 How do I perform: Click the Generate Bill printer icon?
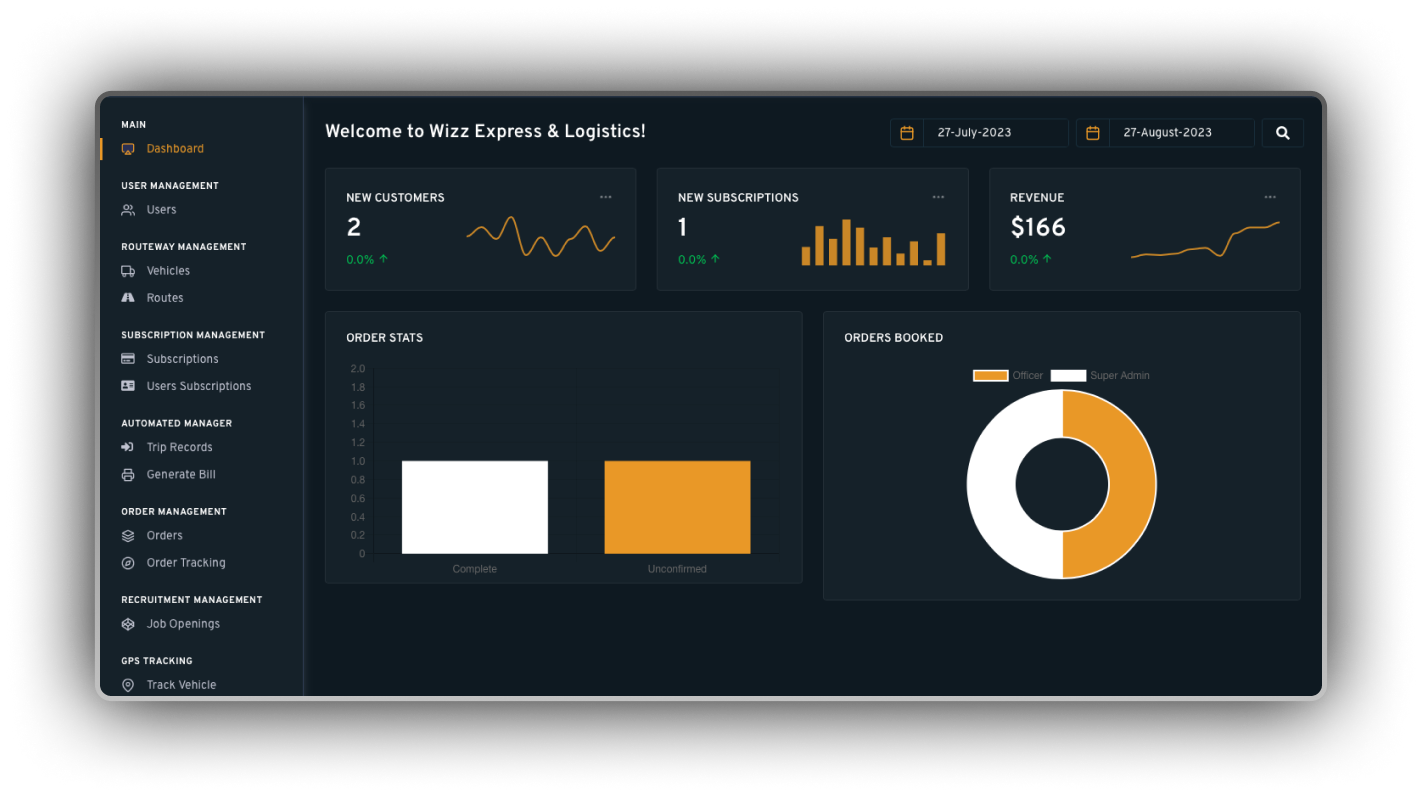pyautogui.click(x=128, y=475)
